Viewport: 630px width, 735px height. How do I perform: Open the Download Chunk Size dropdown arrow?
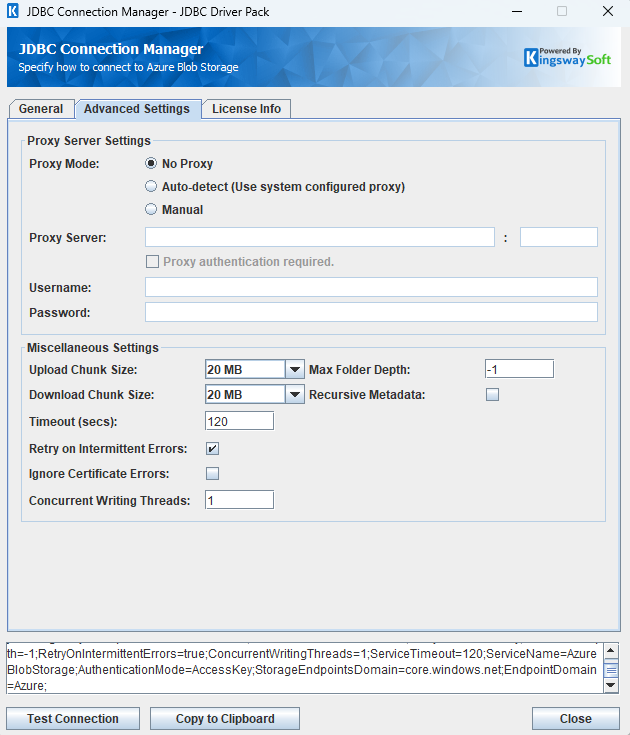(295, 395)
